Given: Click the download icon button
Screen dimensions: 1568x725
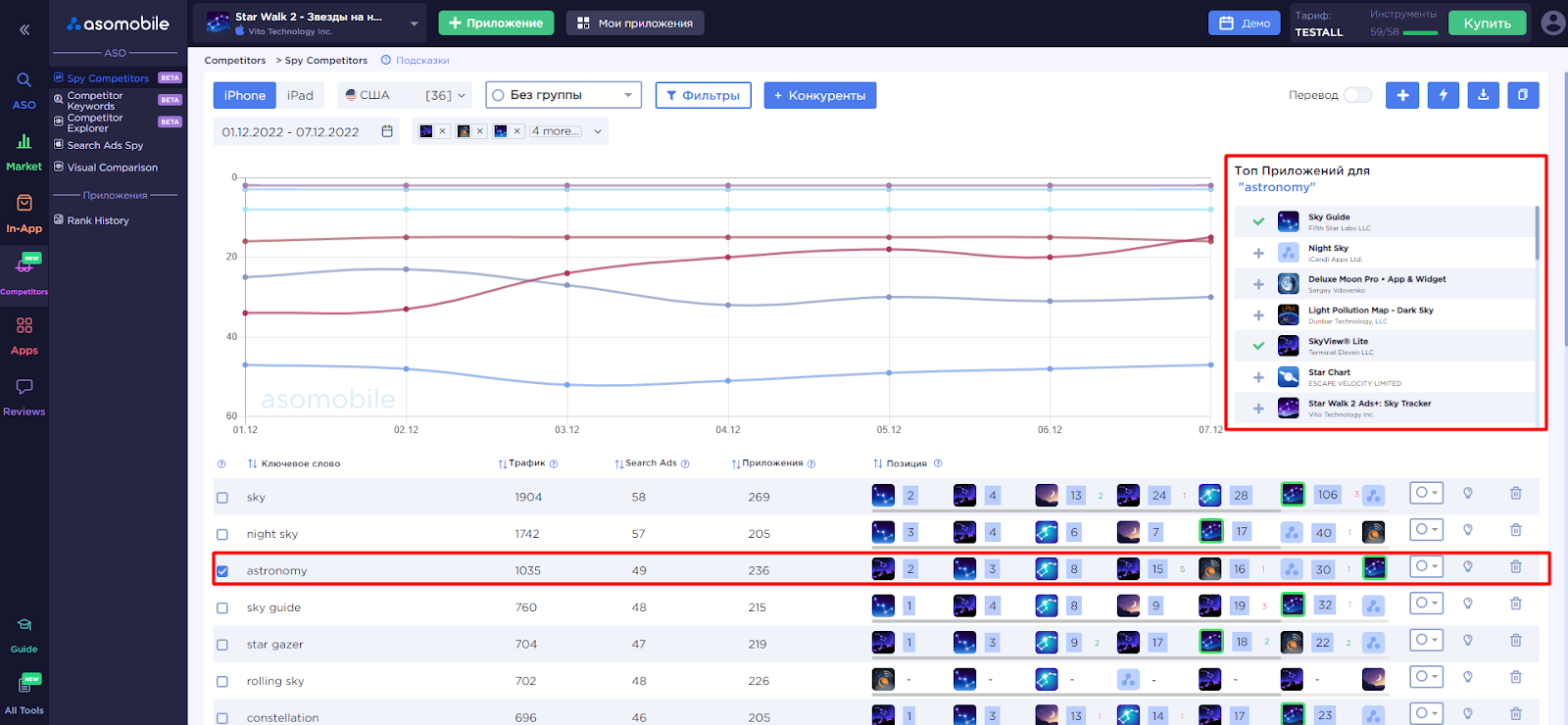Looking at the screenshot, I should coord(1483,95).
